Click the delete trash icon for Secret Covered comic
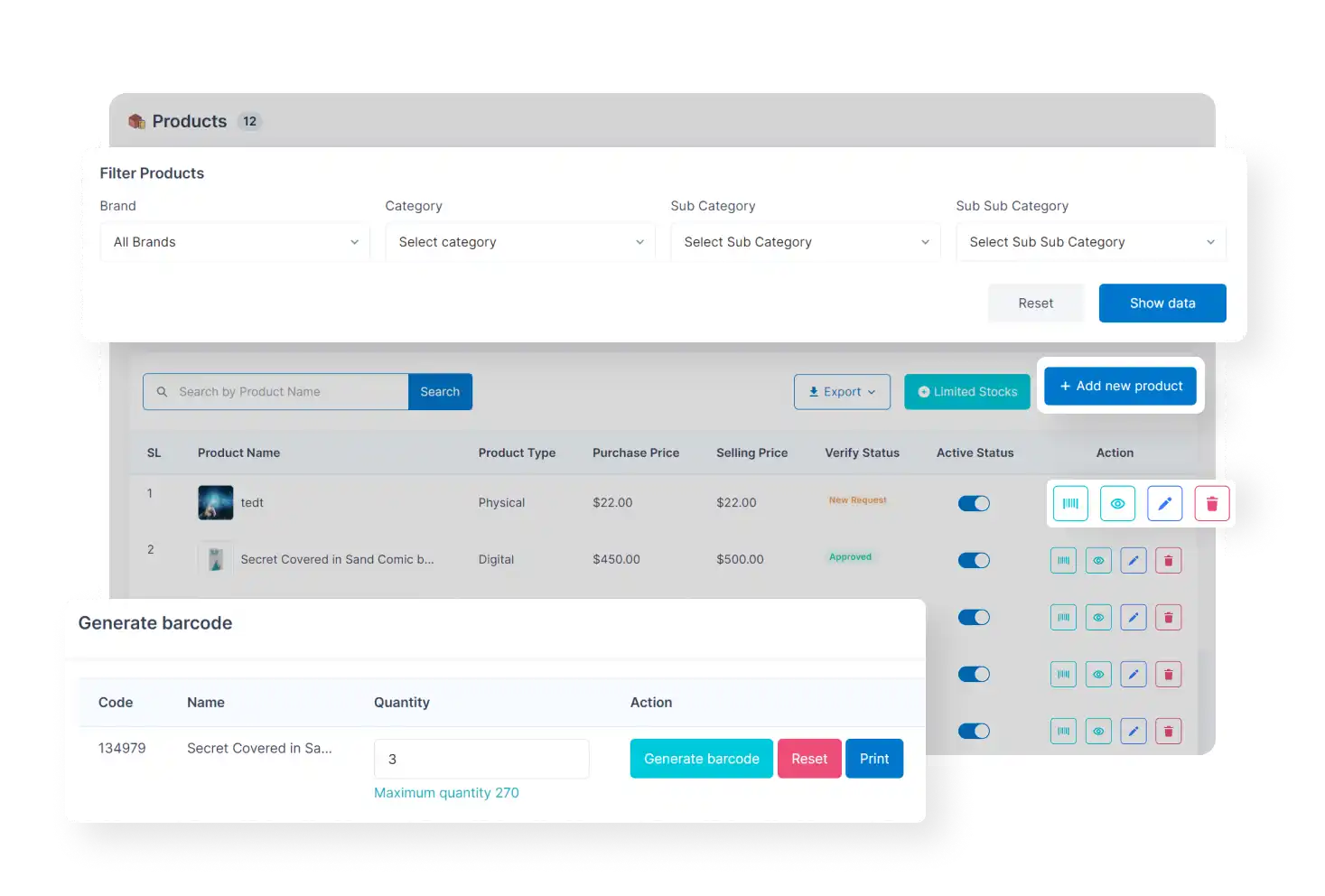 tap(1168, 560)
